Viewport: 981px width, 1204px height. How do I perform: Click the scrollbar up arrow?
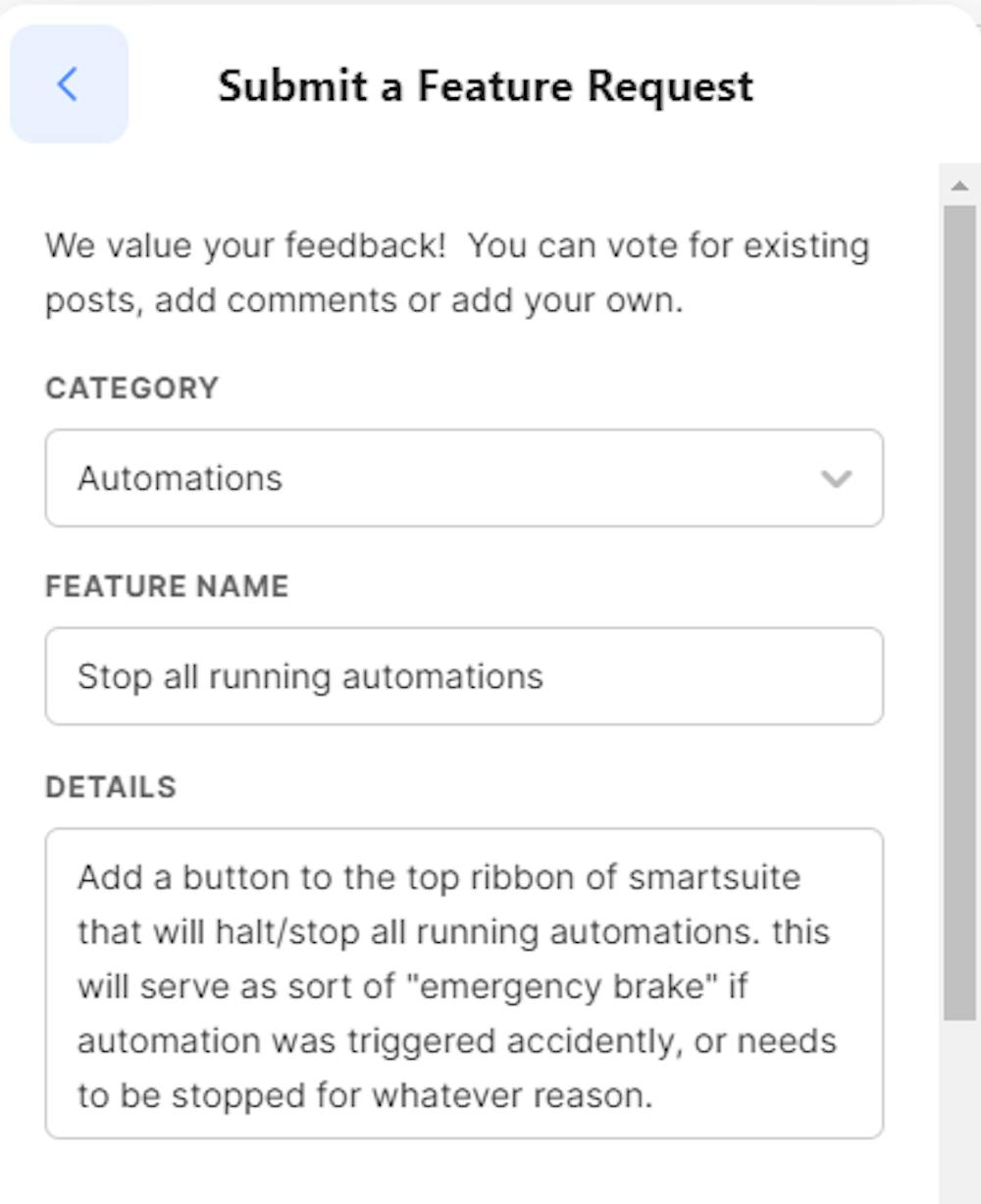958,183
